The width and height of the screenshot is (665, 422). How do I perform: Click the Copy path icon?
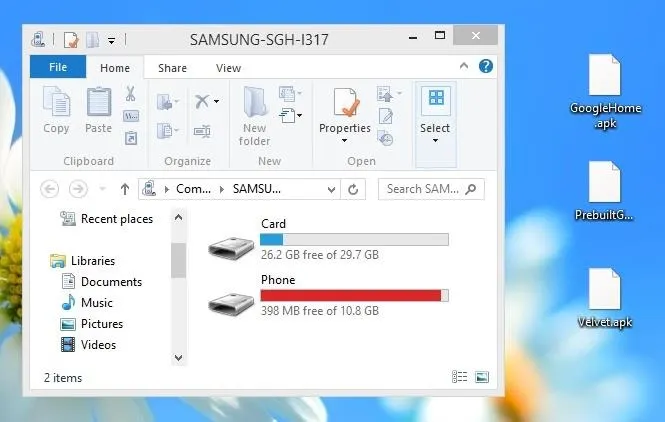click(x=131, y=116)
